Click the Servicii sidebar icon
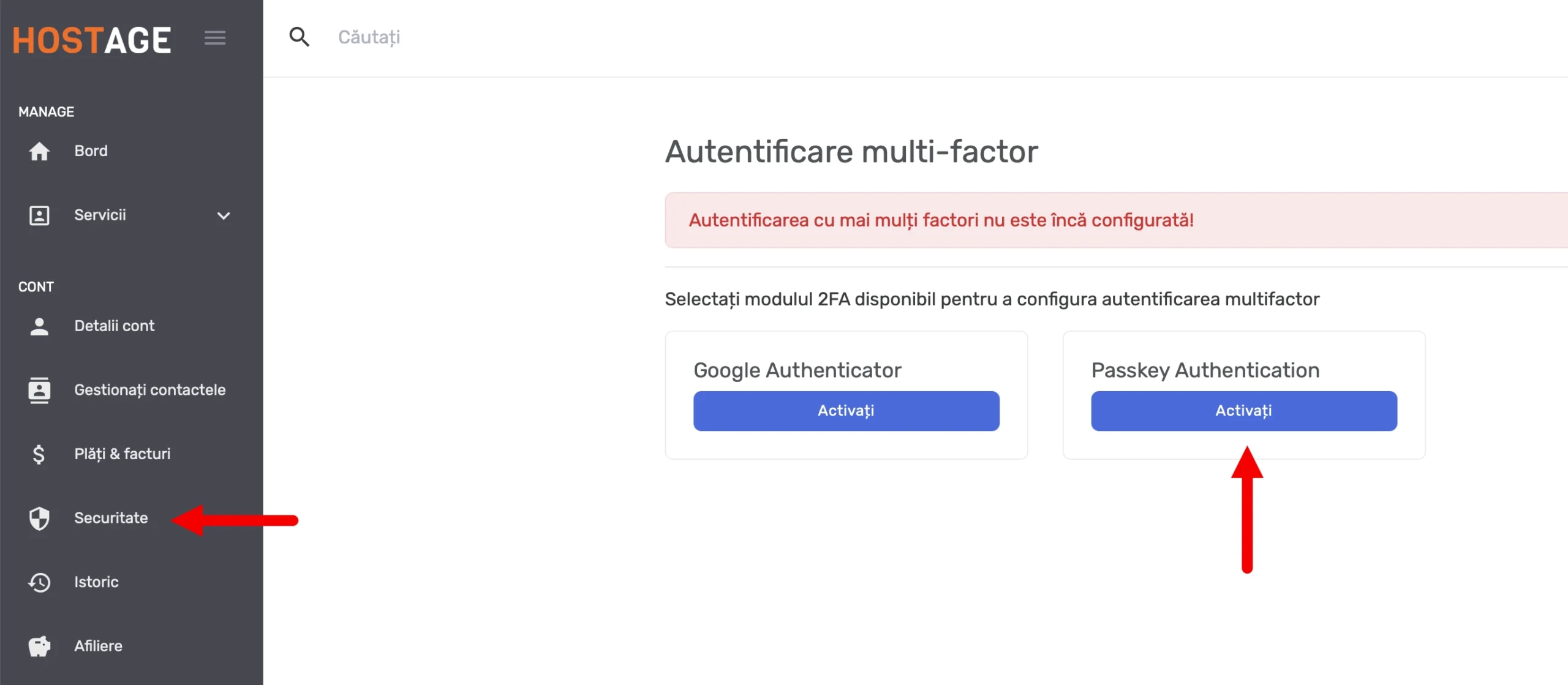1568x685 pixels. click(39, 215)
